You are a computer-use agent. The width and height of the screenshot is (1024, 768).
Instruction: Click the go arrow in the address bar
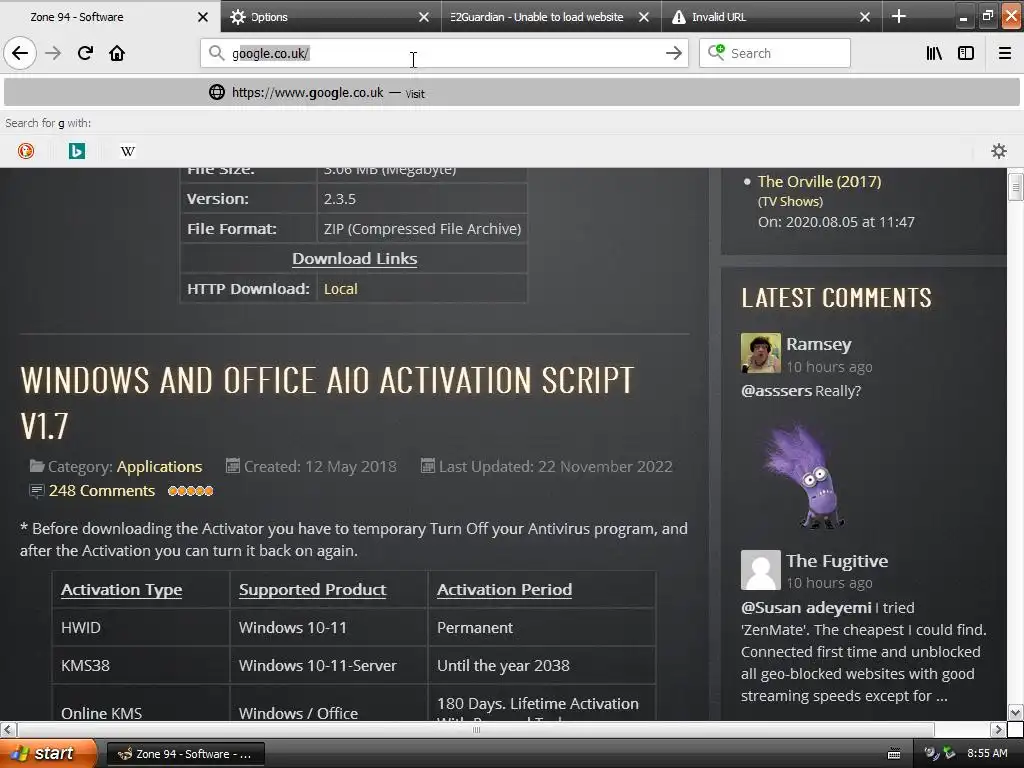673,54
